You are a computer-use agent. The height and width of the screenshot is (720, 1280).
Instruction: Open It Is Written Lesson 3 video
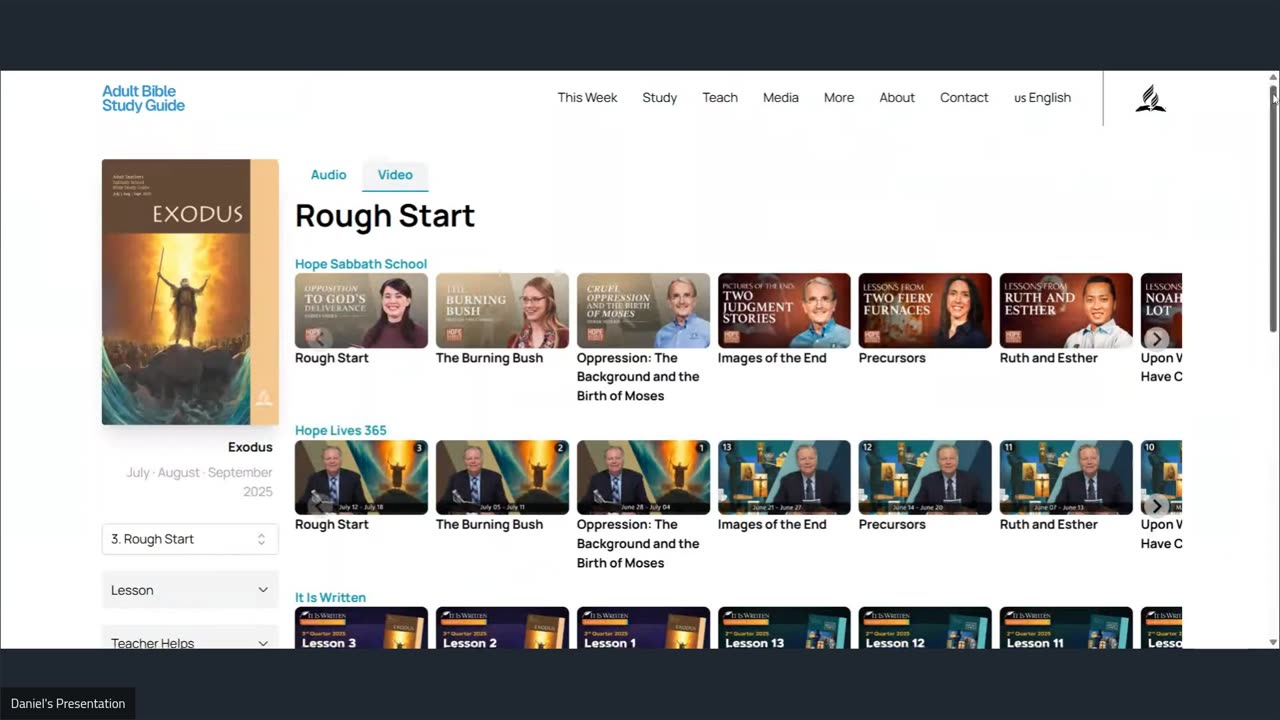[361, 628]
